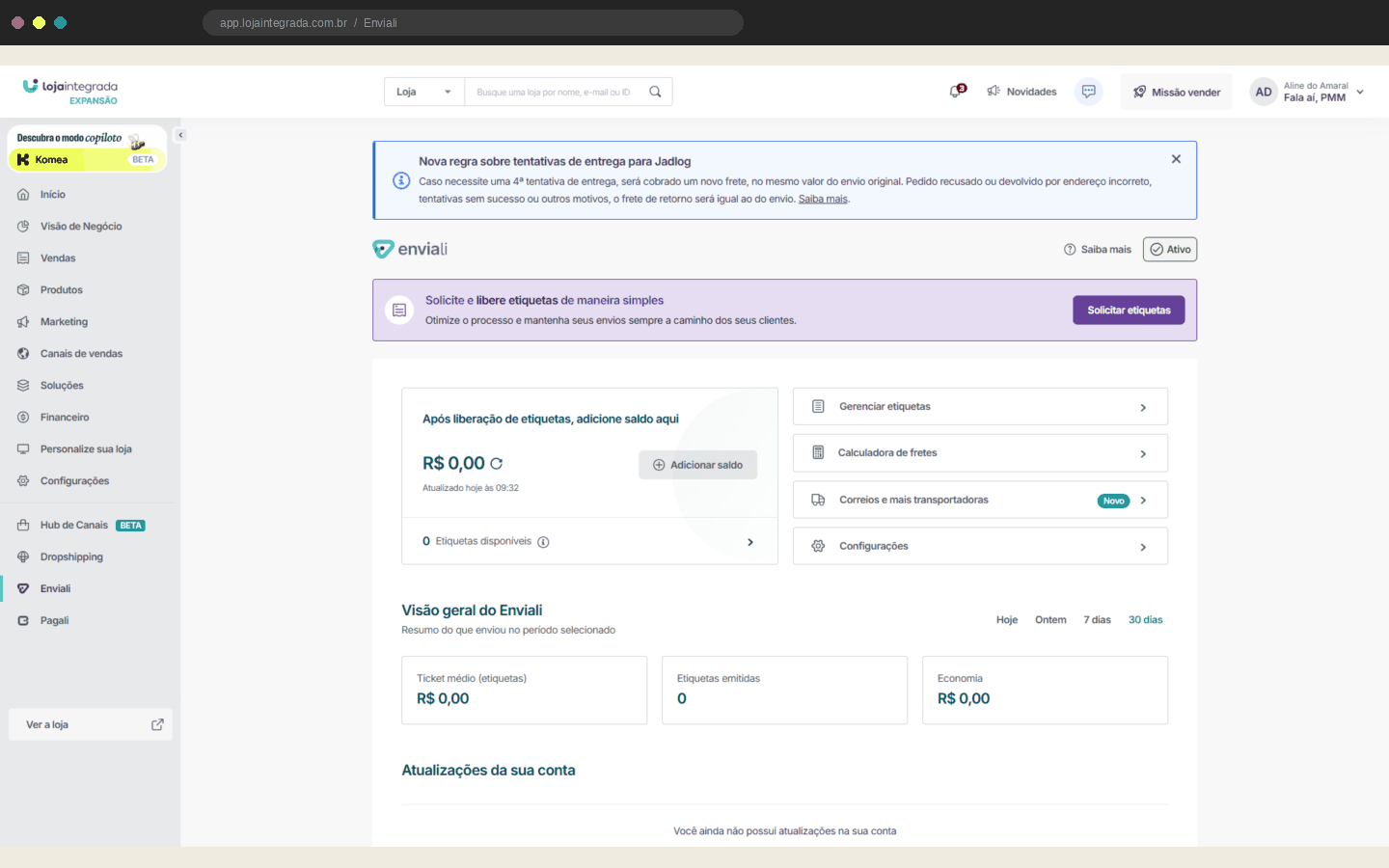Click the Gerenciar etiquetas document icon
The image size is (1389, 868).
[x=818, y=407]
